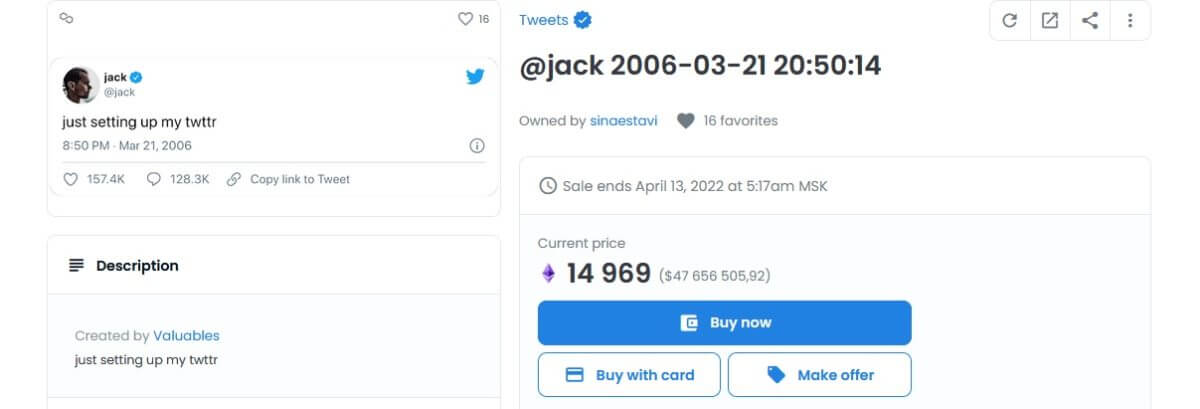Favorite the item via top-left card heart

point(465,19)
